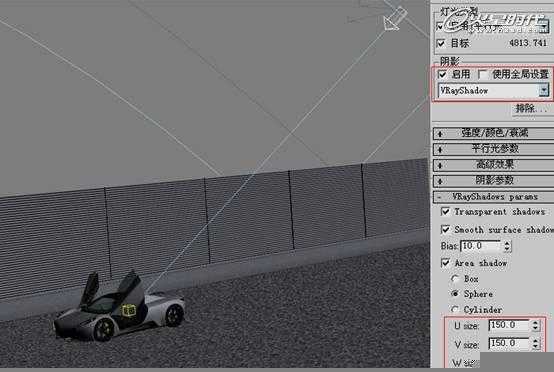This screenshot has height=372, width=554.
Task: Select the directional light gizmo in viewport
Action: tap(394, 18)
